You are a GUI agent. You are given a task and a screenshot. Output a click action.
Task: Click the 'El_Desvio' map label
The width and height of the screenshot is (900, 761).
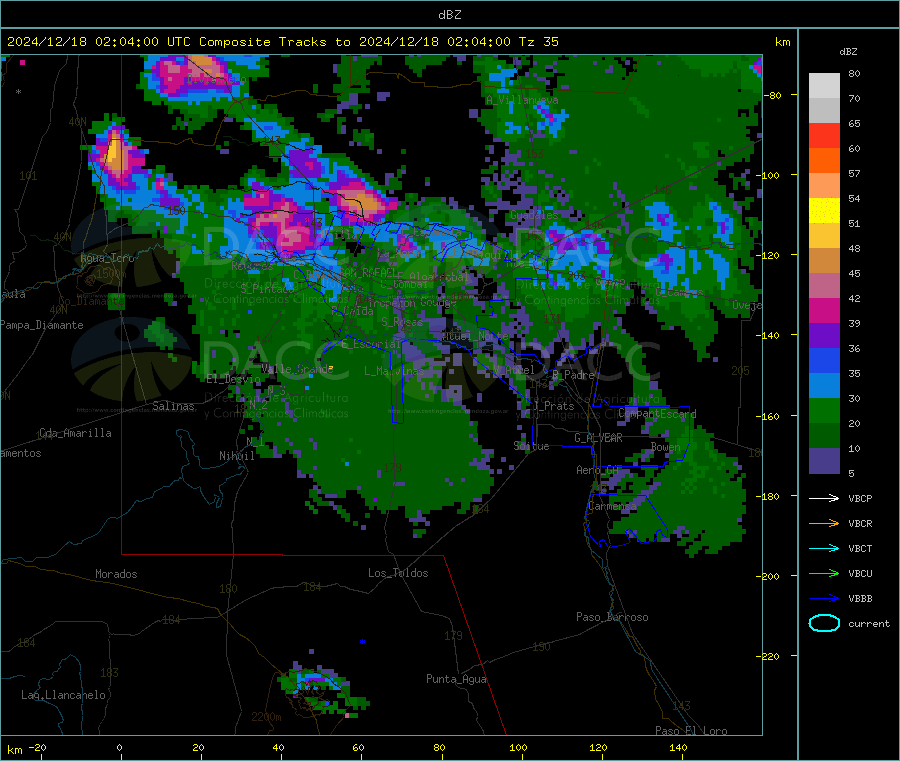233,379
